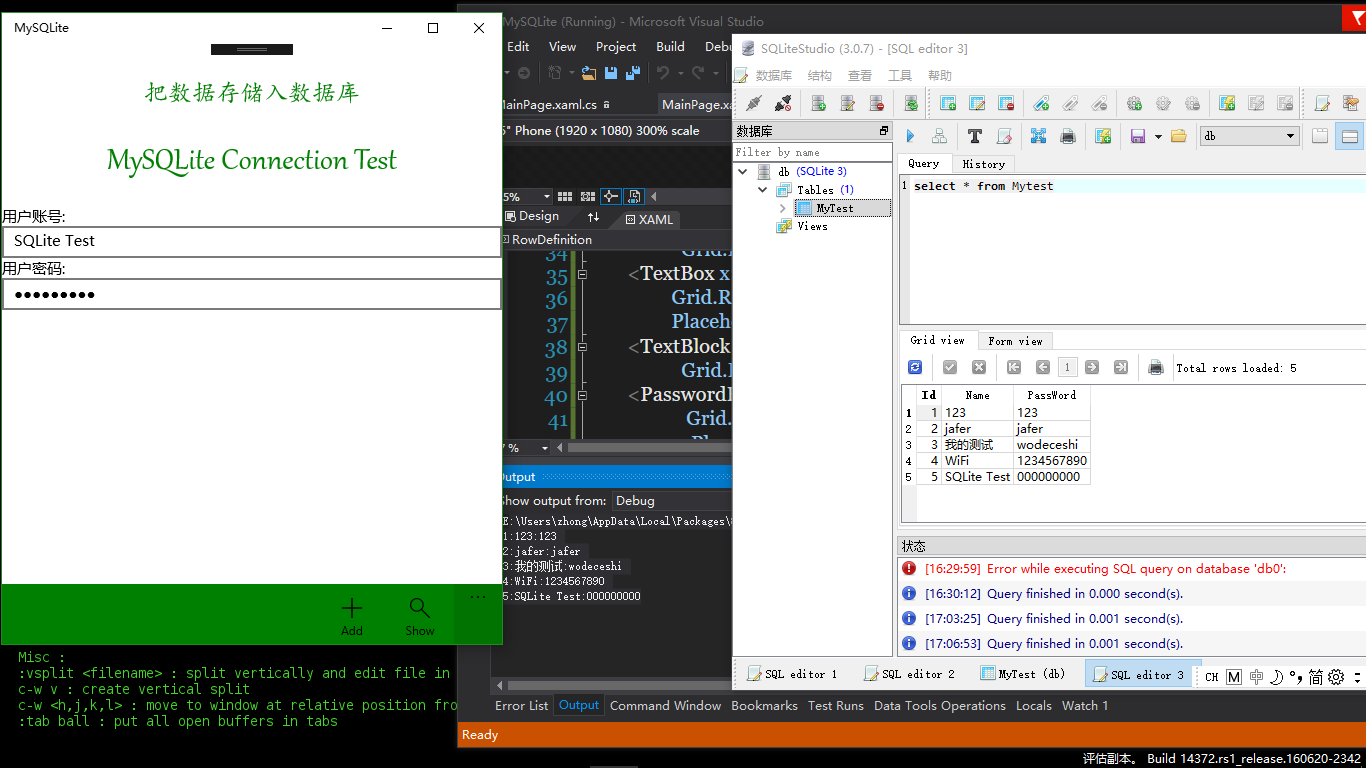Image resolution: width=1366 pixels, height=768 pixels.
Task: Click connect to database plug icon in SQLiteStudio
Action: (x=754, y=103)
